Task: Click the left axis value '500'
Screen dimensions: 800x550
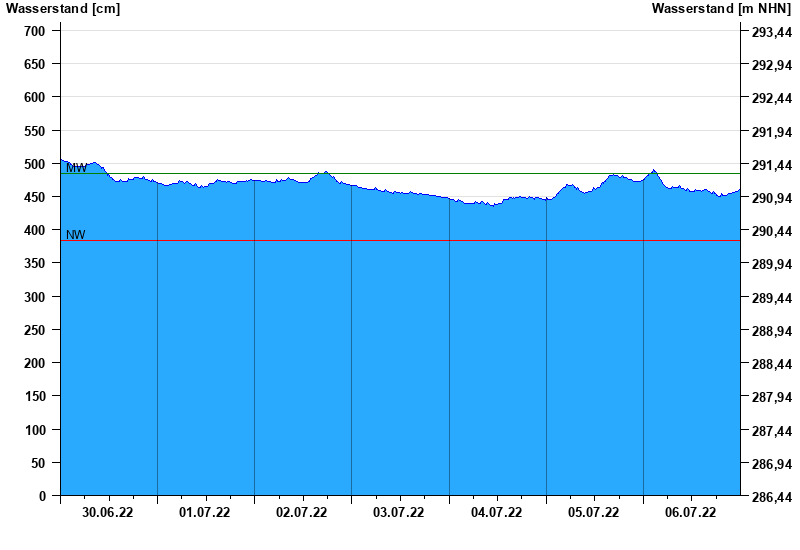Action: (x=35, y=164)
